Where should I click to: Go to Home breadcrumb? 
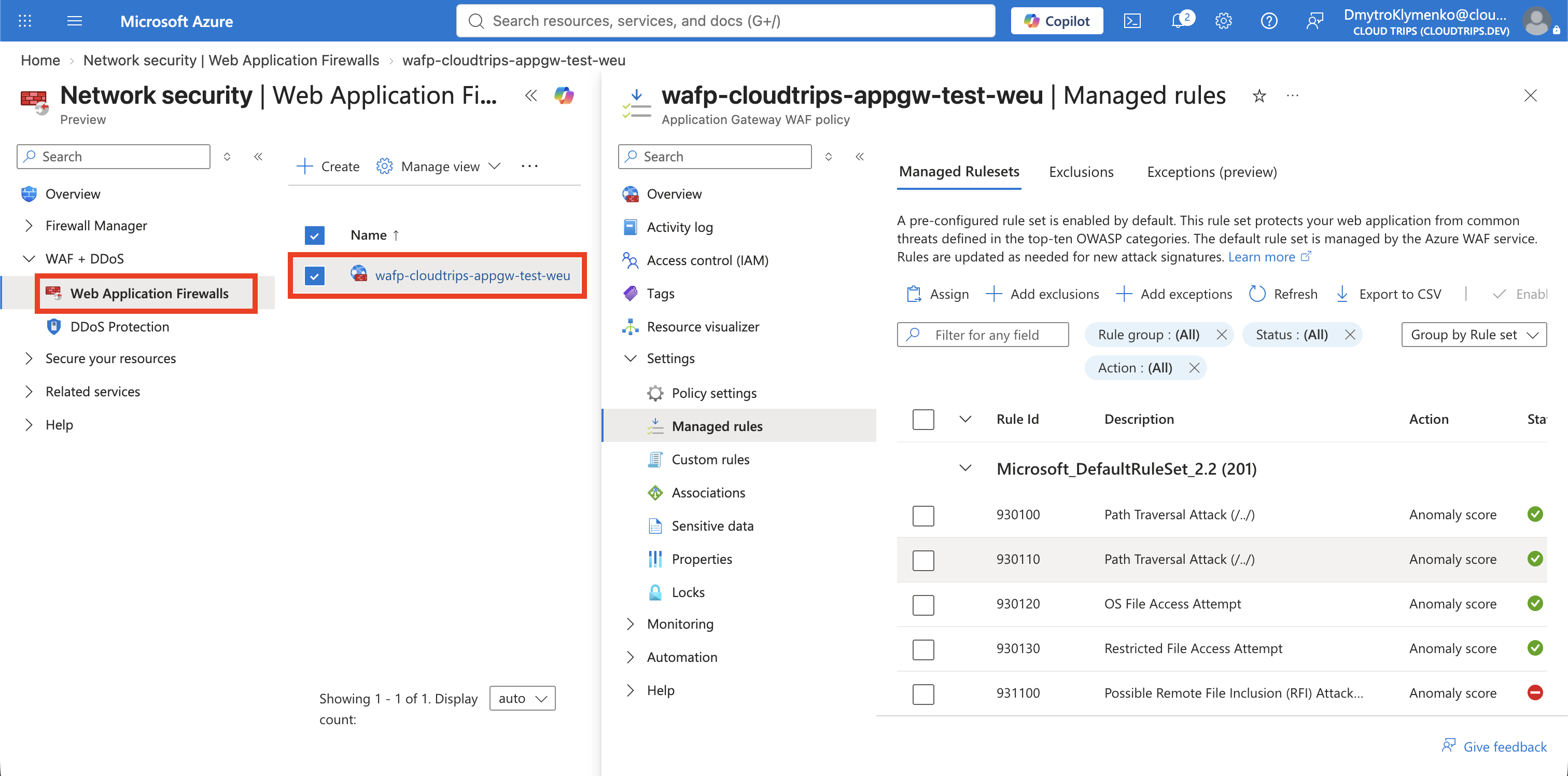(x=40, y=60)
